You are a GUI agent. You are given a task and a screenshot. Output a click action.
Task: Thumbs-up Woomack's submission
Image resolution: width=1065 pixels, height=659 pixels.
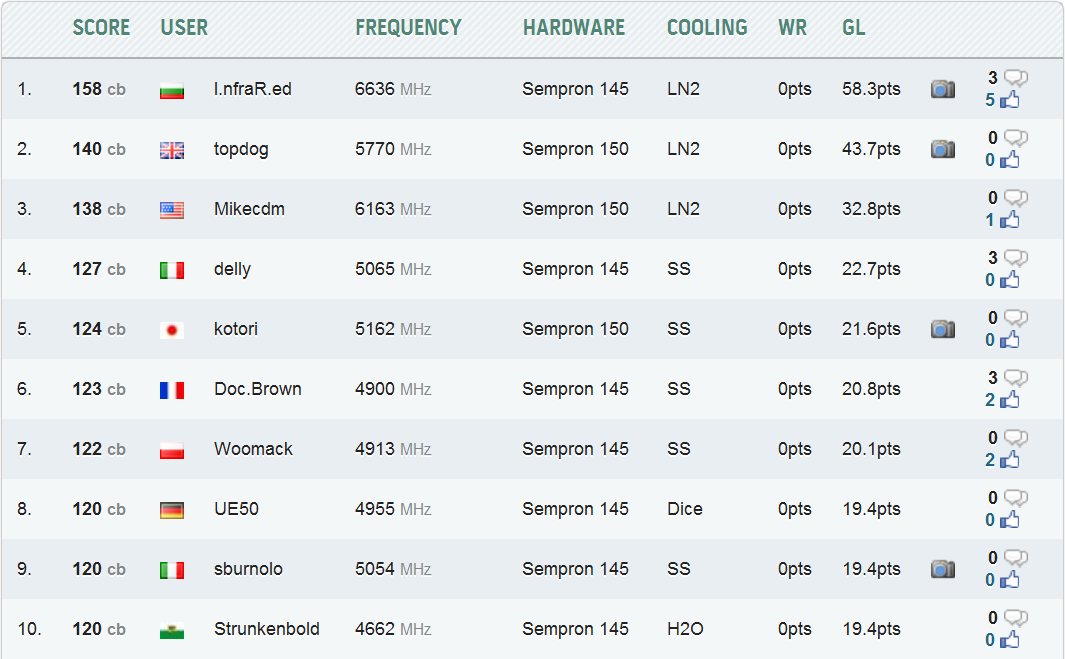click(1009, 460)
